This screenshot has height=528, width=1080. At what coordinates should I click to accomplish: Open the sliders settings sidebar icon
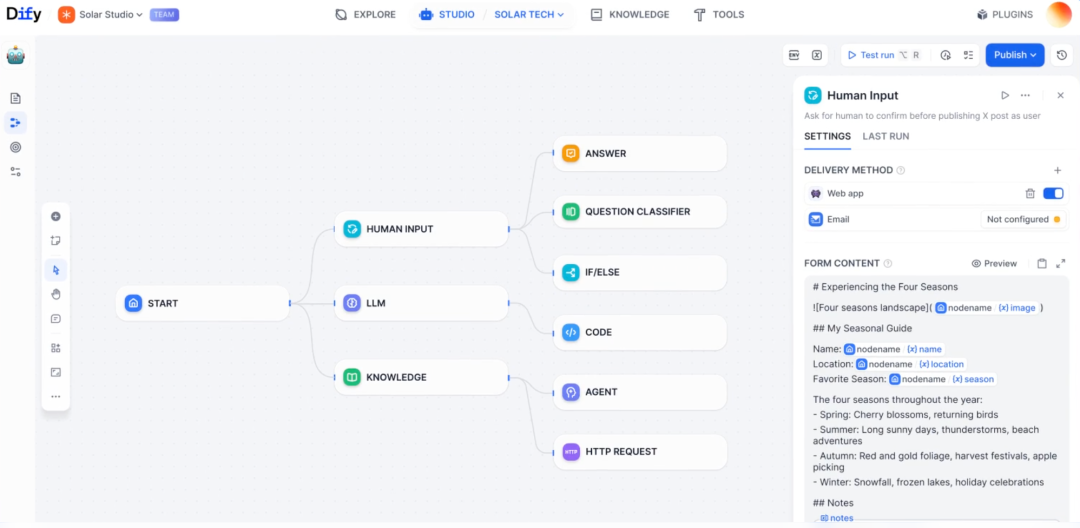(15, 171)
